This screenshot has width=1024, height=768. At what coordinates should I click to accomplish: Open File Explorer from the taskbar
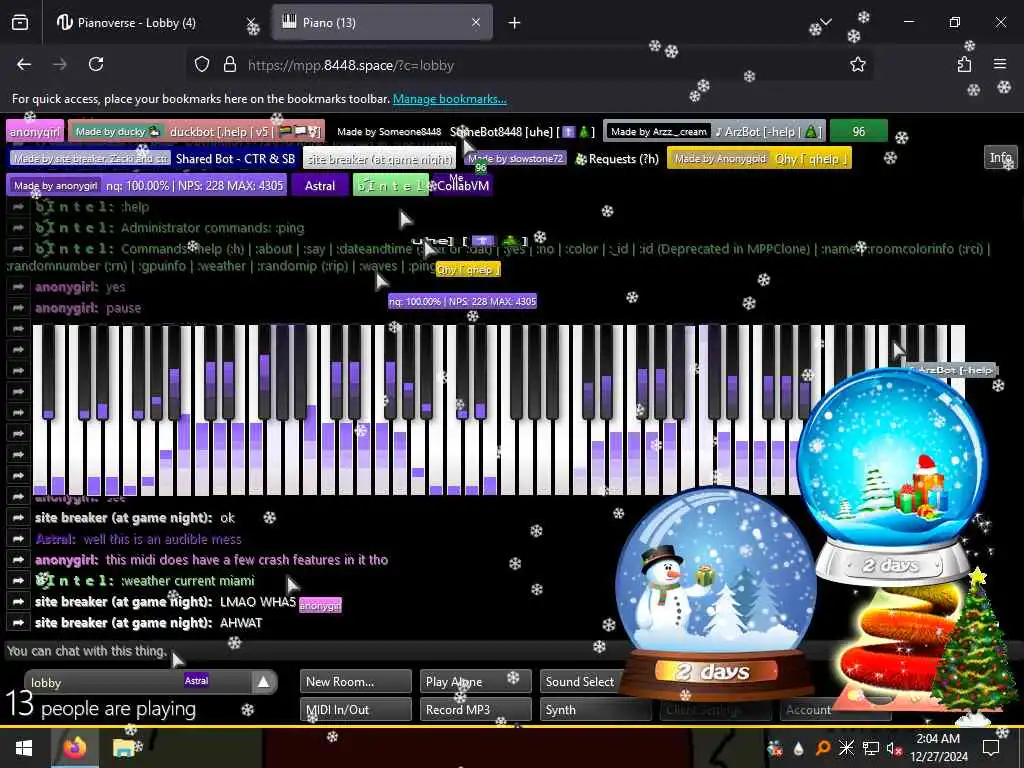(x=123, y=748)
